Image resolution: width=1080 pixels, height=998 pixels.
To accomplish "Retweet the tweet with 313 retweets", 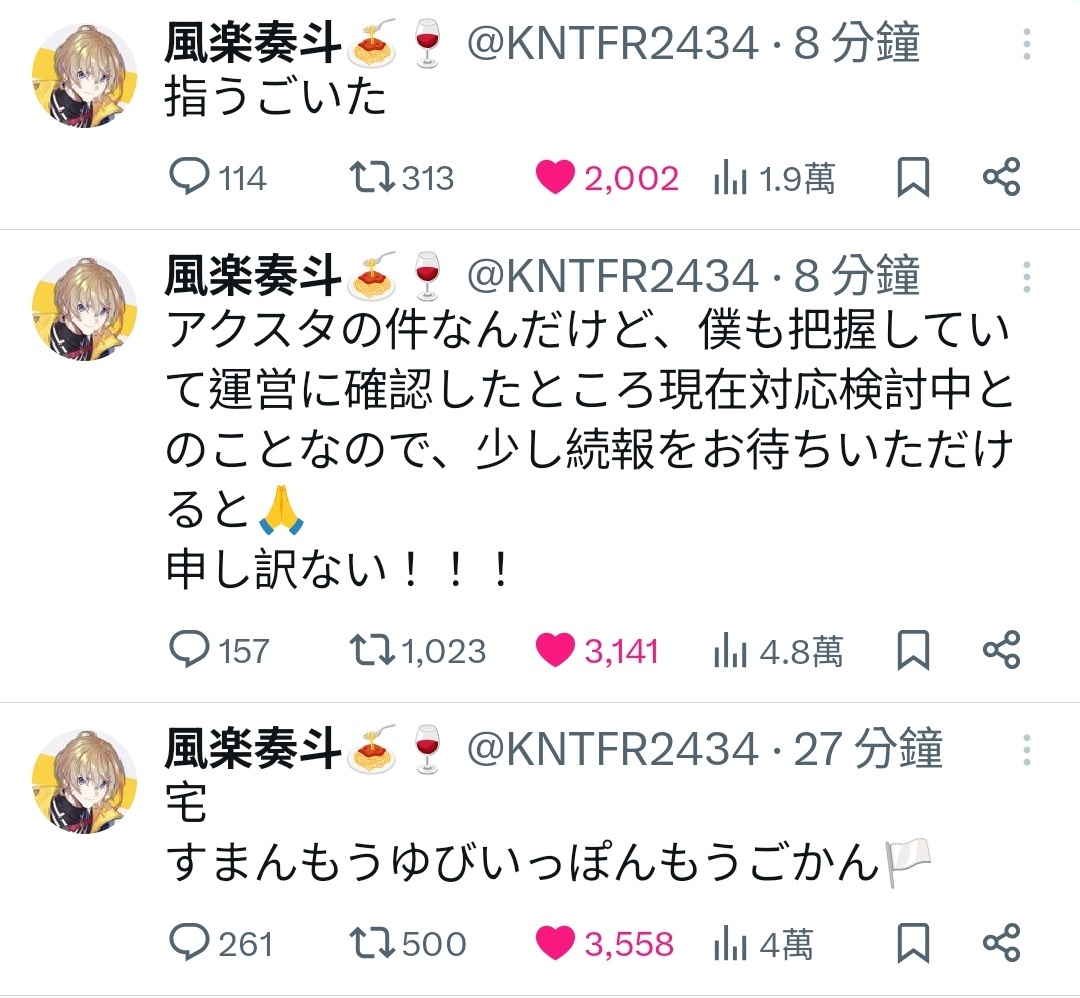I will click(x=402, y=177).
